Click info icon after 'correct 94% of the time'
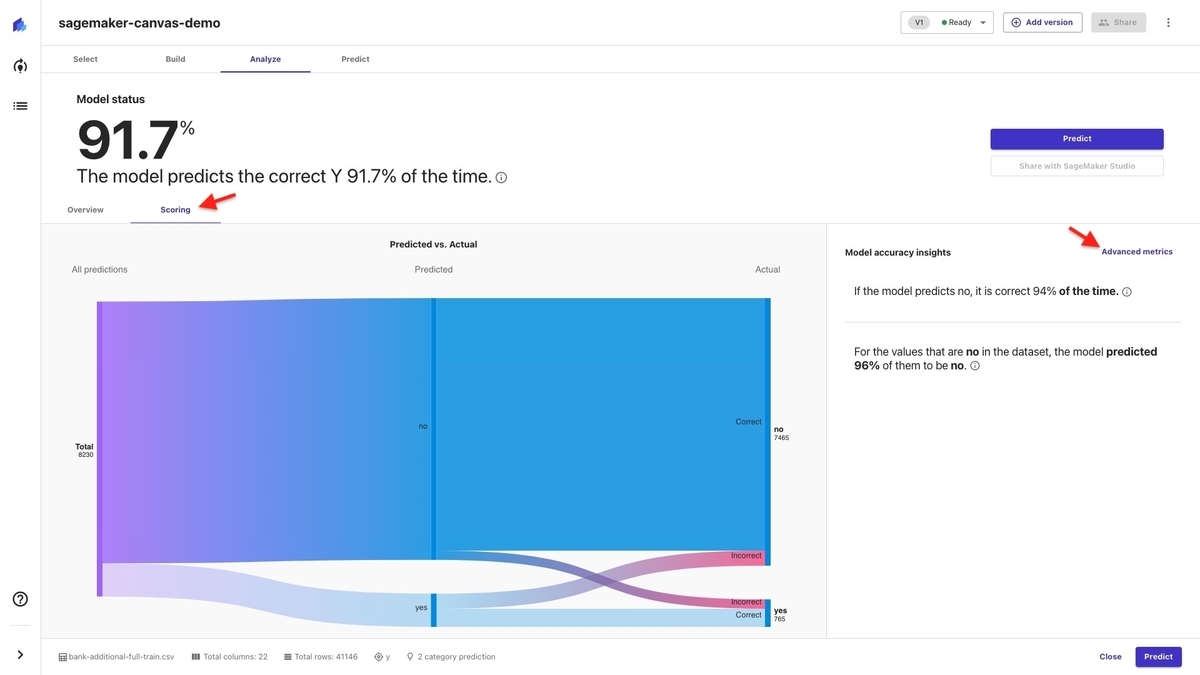The width and height of the screenshot is (1200, 675). pyautogui.click(x=1127, y=292)
